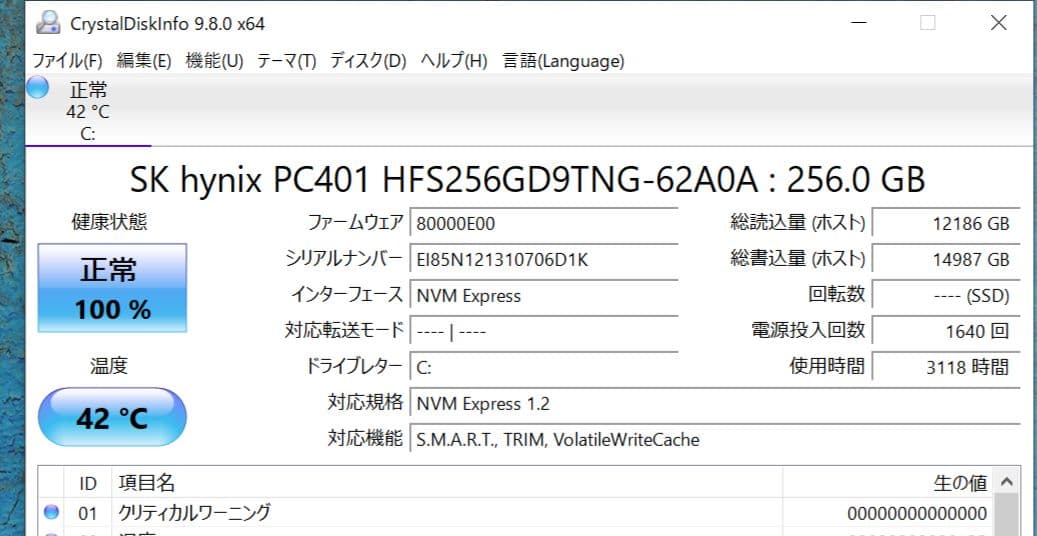
Task: Click the ID column header
Action: click(x=88, y=483)
